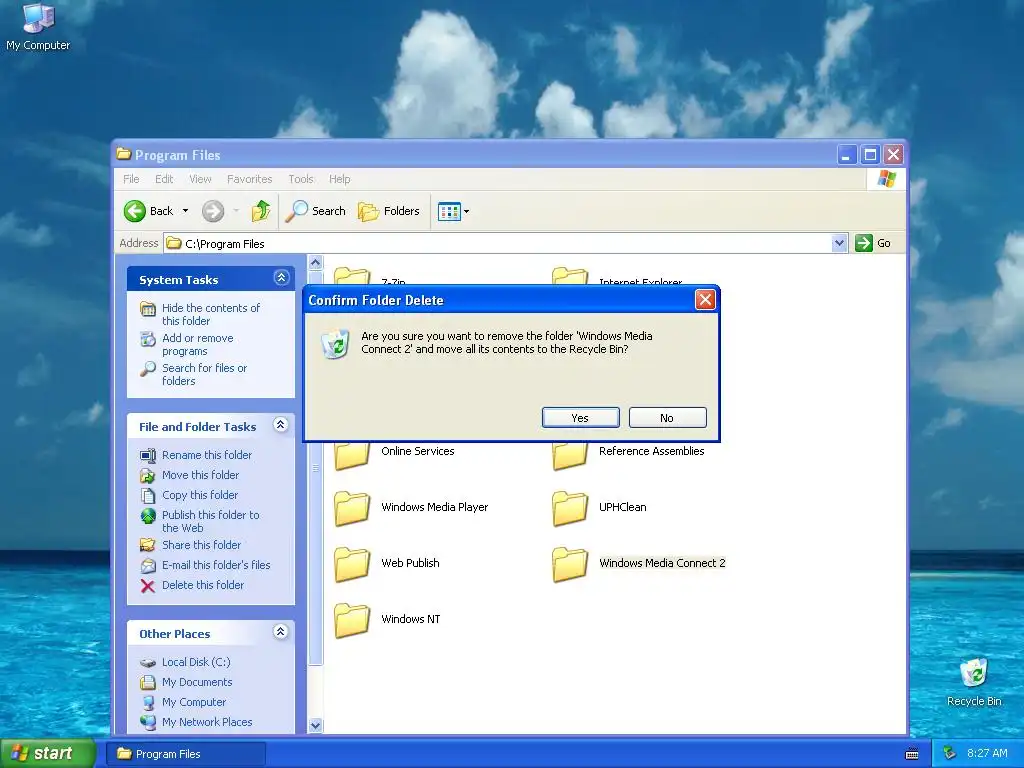
Task: Open Local Disk (C:) drive icon
Action: (148, 662)
